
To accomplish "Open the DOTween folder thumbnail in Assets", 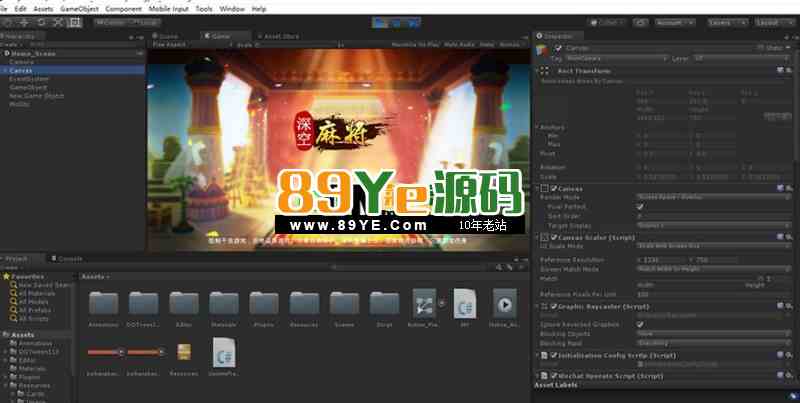I will (143, 304).
